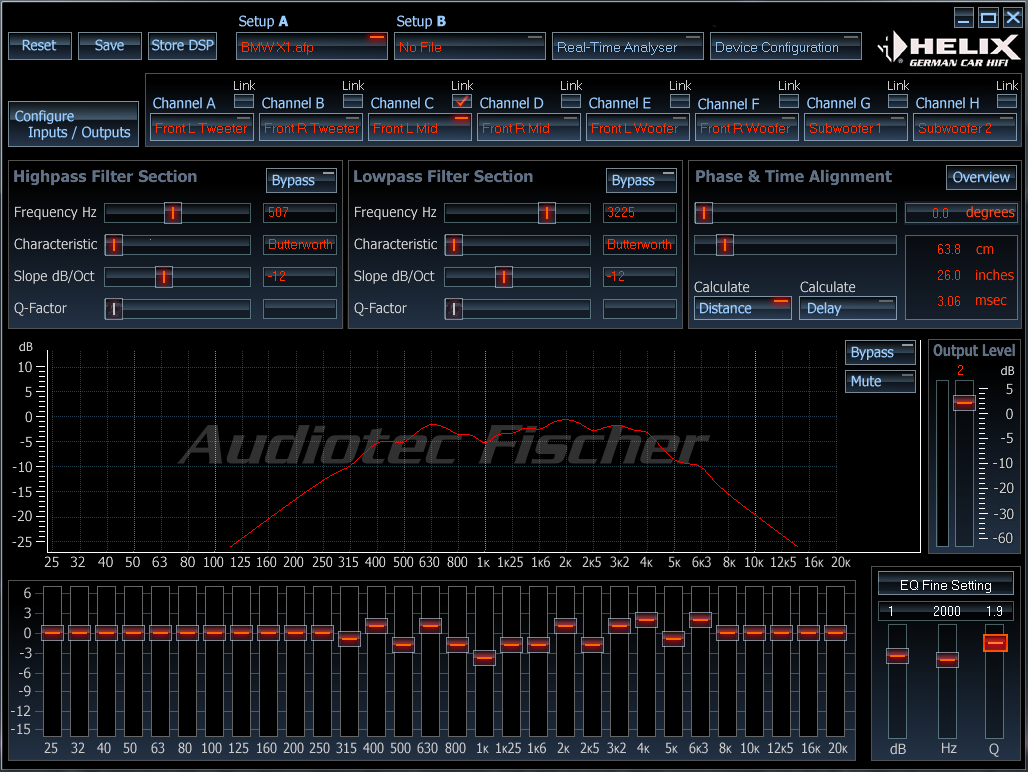Enable the Link checkbox after Channel A
The width and height of the screenshot is (1028, 772).
[x=244, y=102]
